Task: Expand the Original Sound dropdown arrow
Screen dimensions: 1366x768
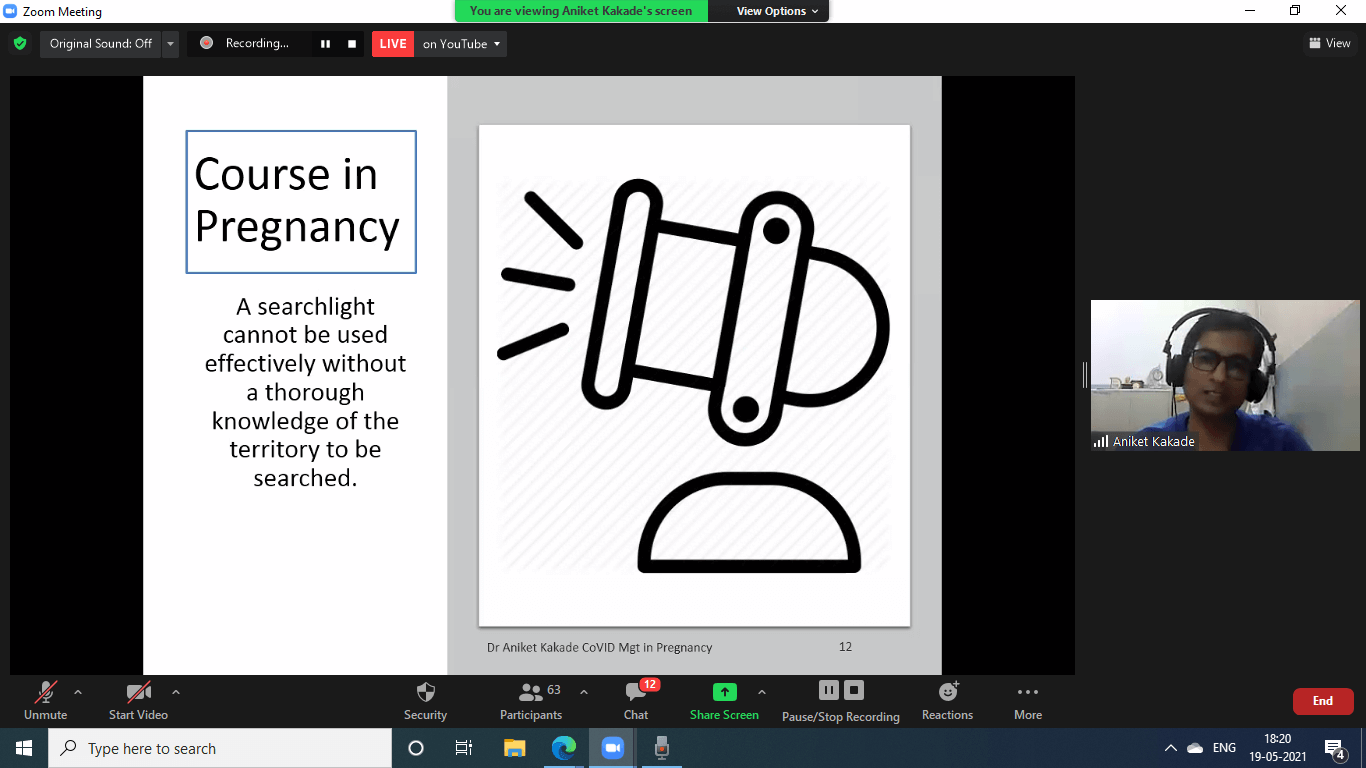Action: [x=171, y=44]
